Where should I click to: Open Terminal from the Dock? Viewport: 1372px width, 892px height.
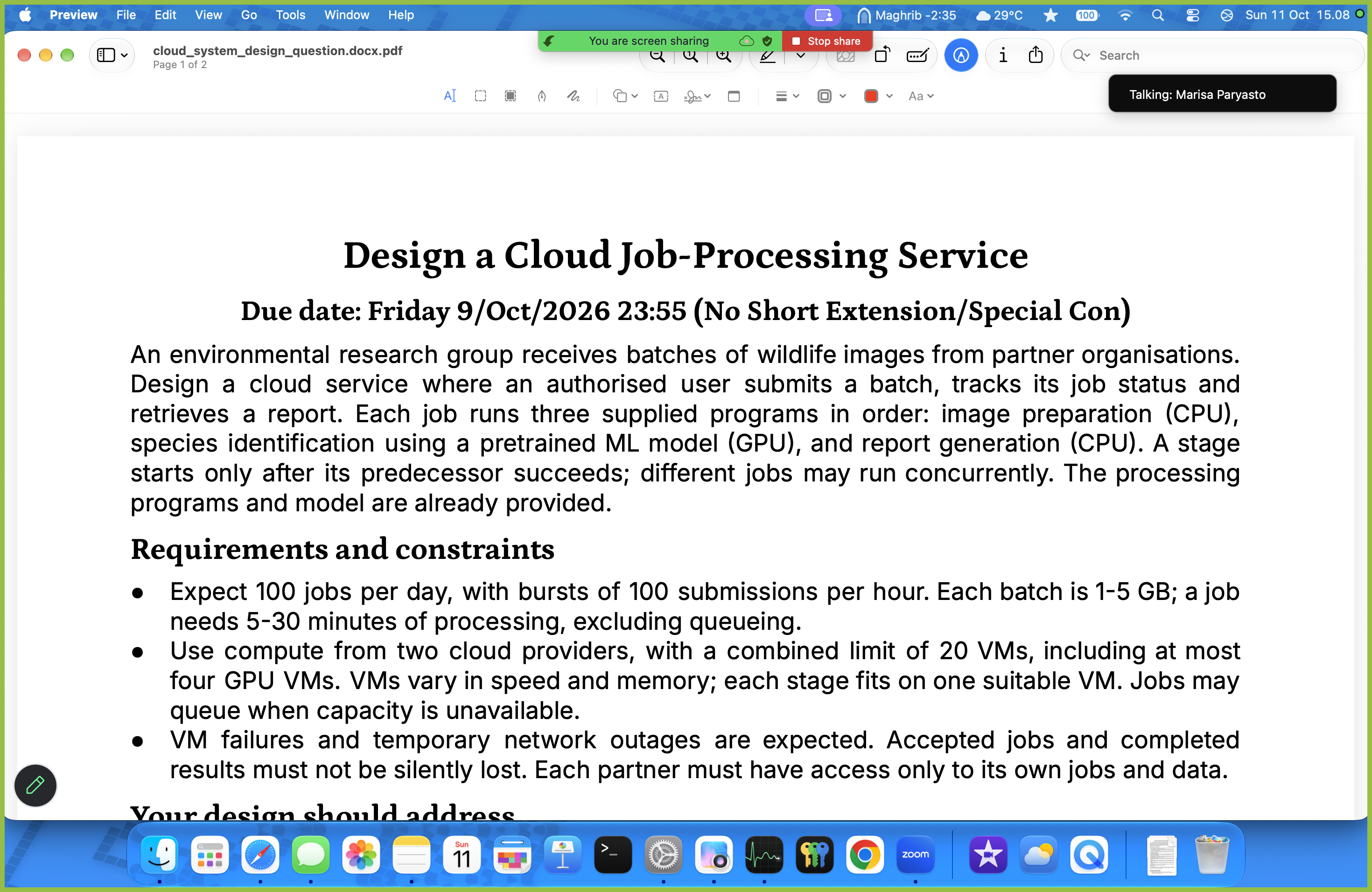click(x=612, y=855)
